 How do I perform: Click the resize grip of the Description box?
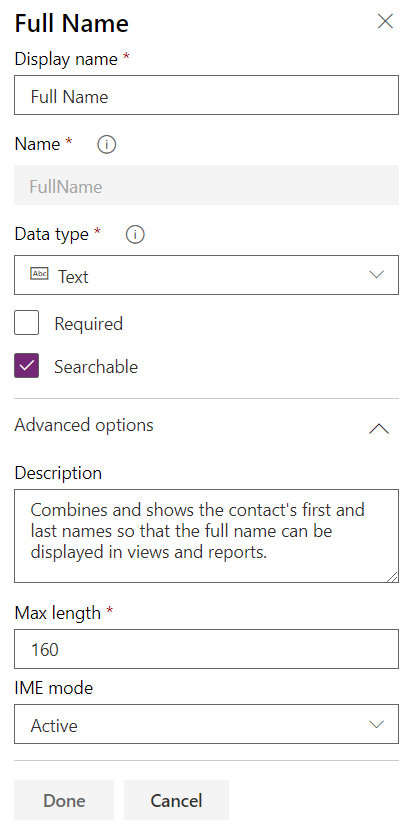coord(392,577)
